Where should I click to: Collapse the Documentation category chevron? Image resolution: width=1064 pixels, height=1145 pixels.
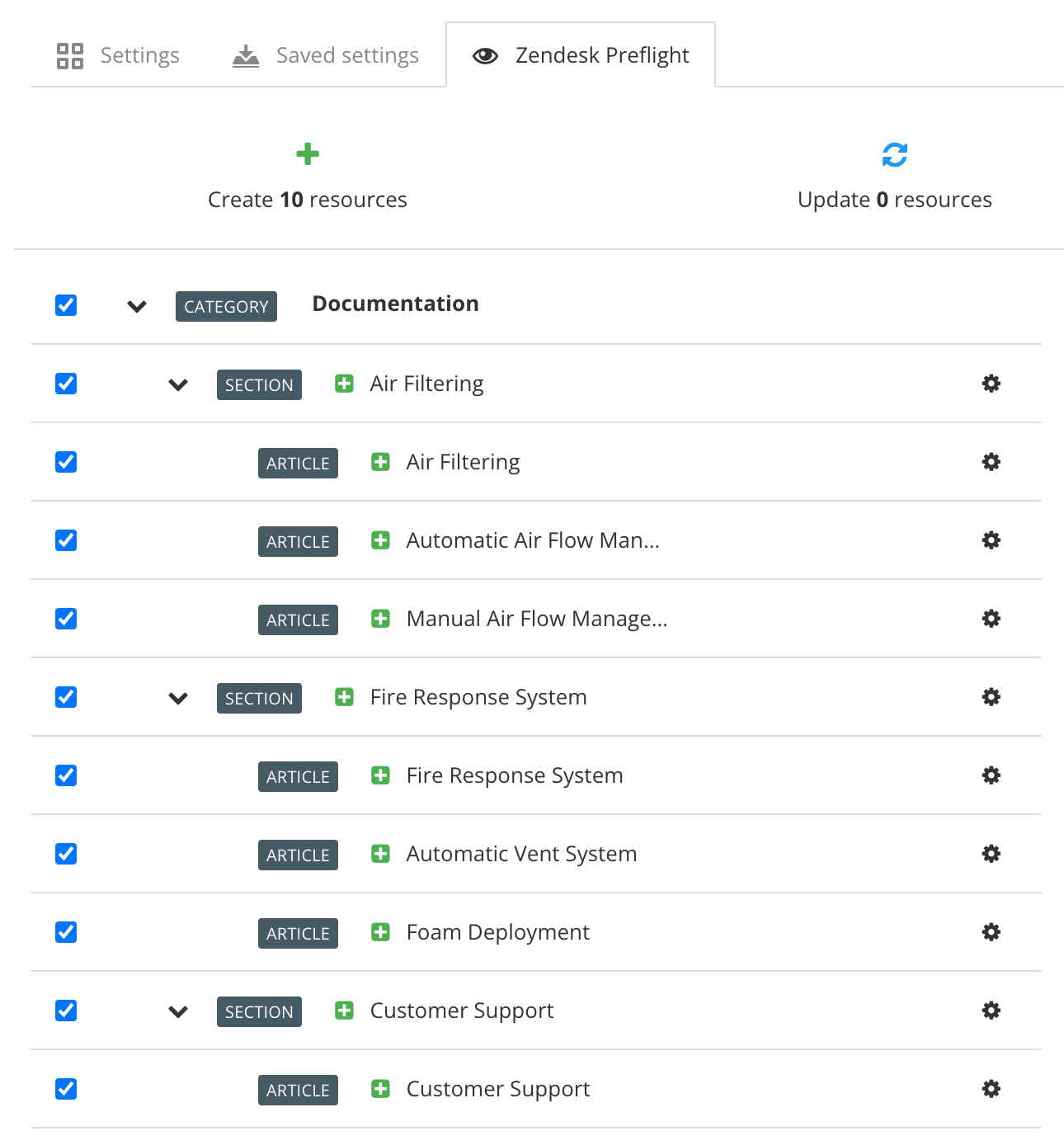137,306
